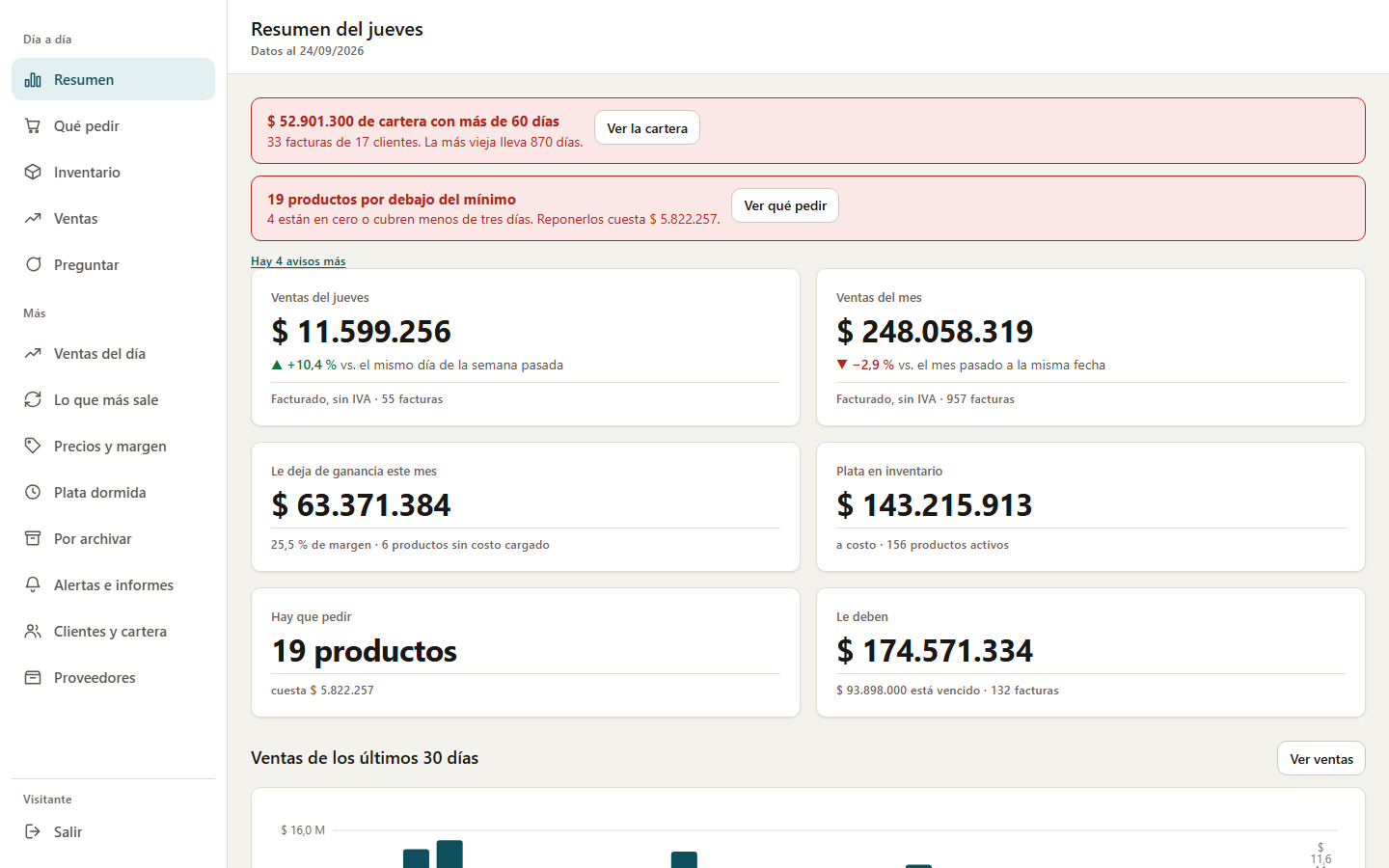
Task: Click the cuesta $ 5.822.257 text in Hay que pedir
Action: (322, 691)
